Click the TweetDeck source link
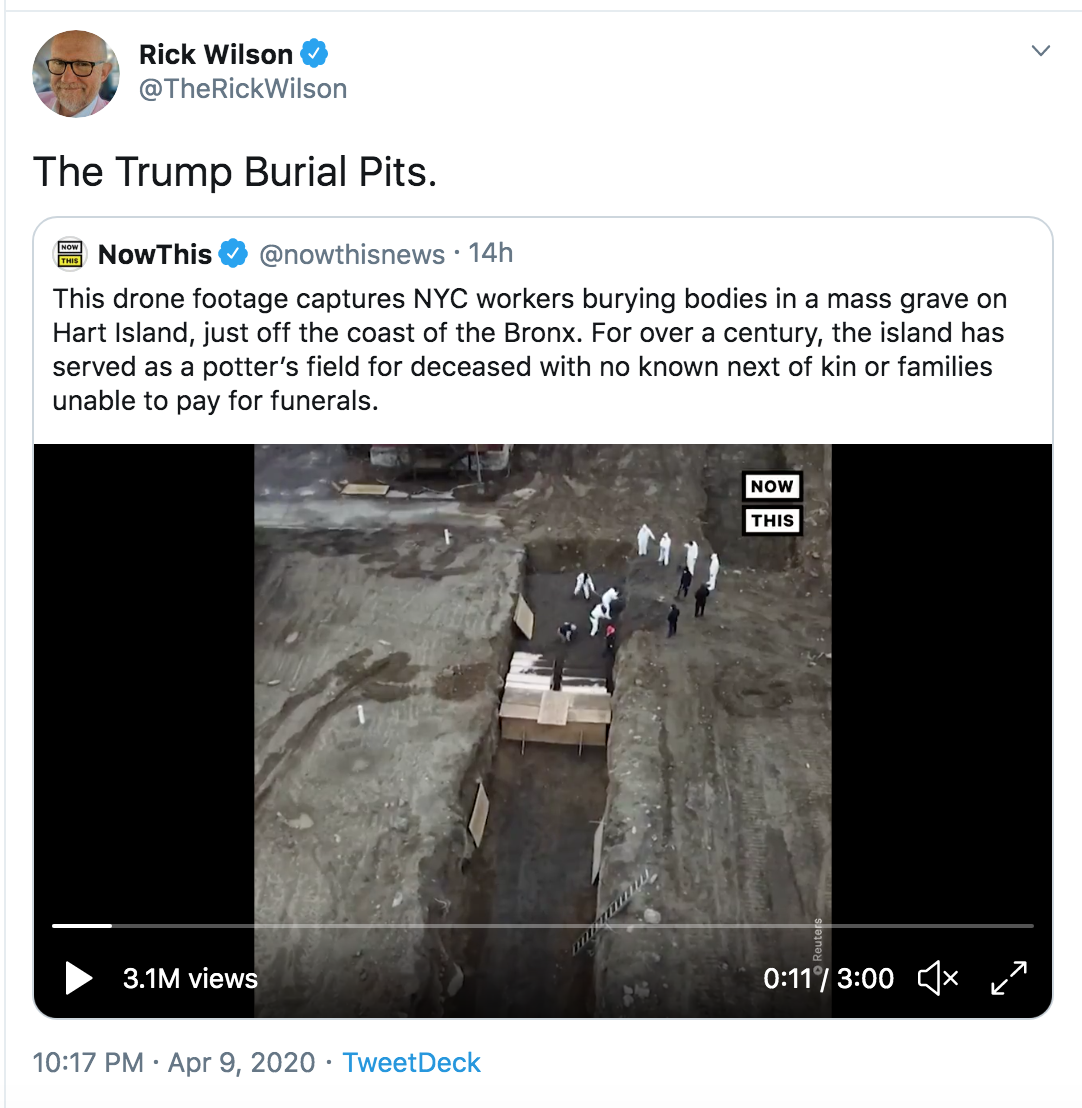Screen dimensions: 1082x1108 411,1063
